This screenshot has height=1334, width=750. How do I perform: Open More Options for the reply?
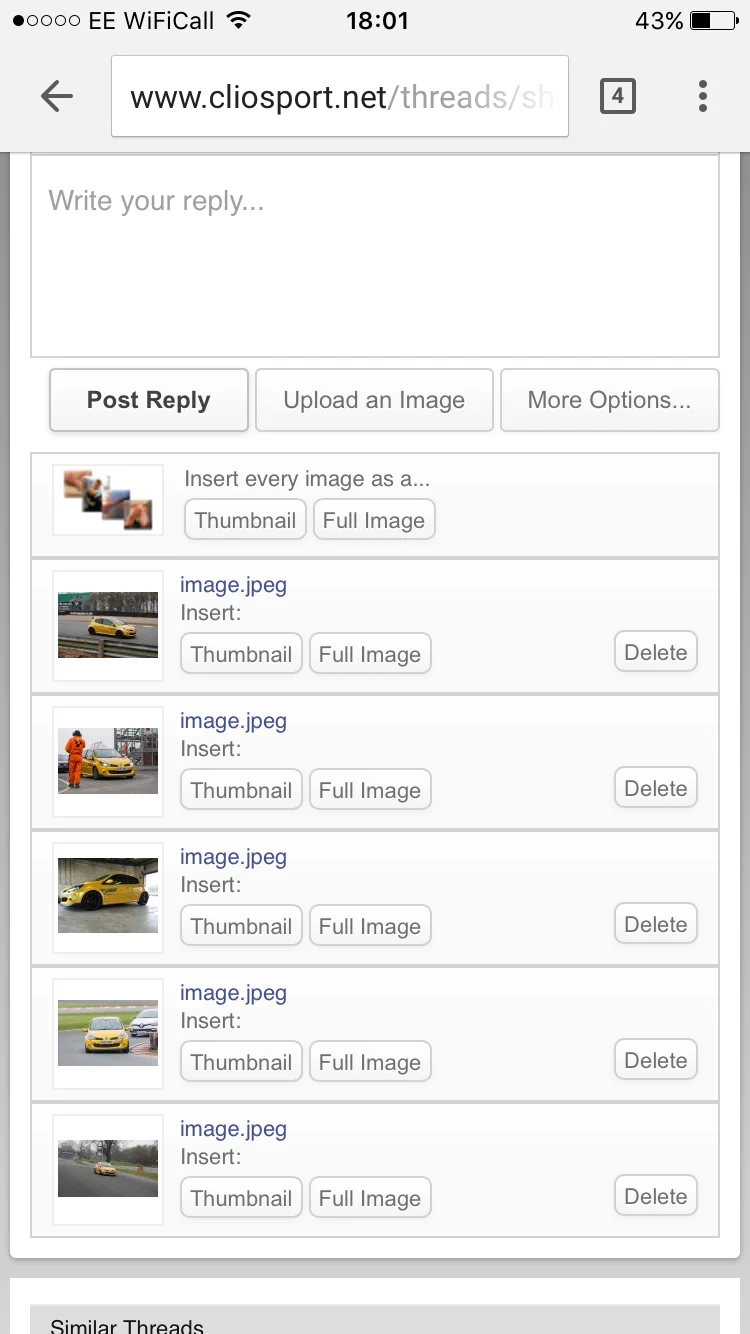click(x=609, y=400)
